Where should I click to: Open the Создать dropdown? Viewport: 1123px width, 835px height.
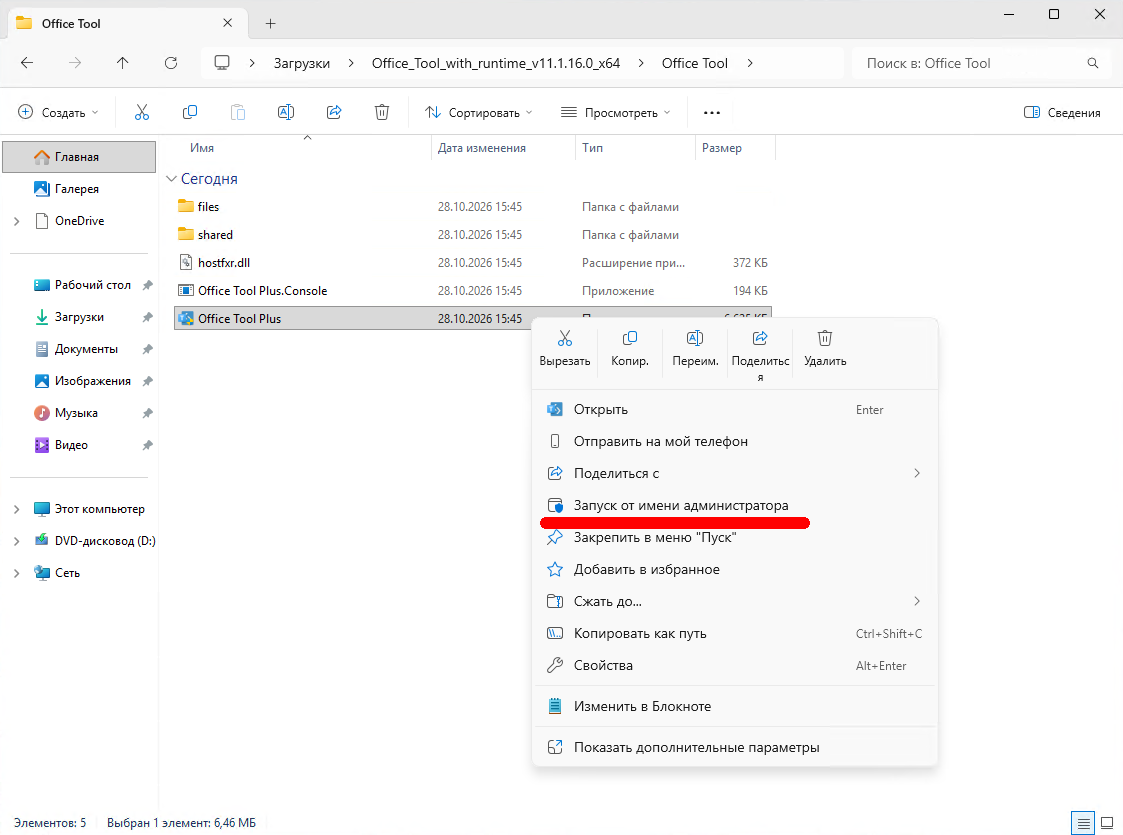(58, 112)
